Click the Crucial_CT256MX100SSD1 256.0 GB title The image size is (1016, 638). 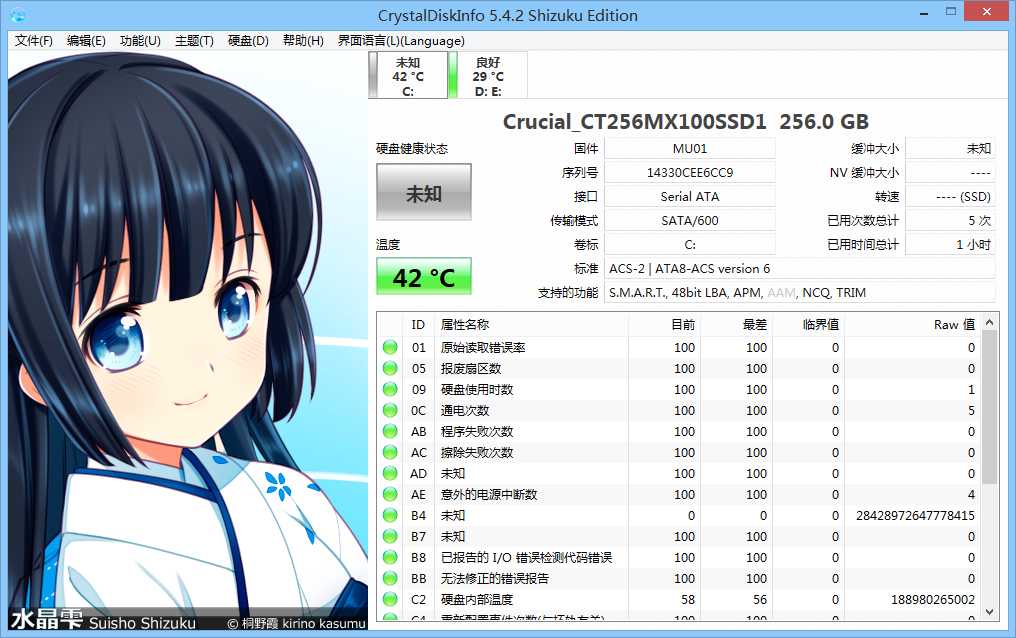pos(686,121)
